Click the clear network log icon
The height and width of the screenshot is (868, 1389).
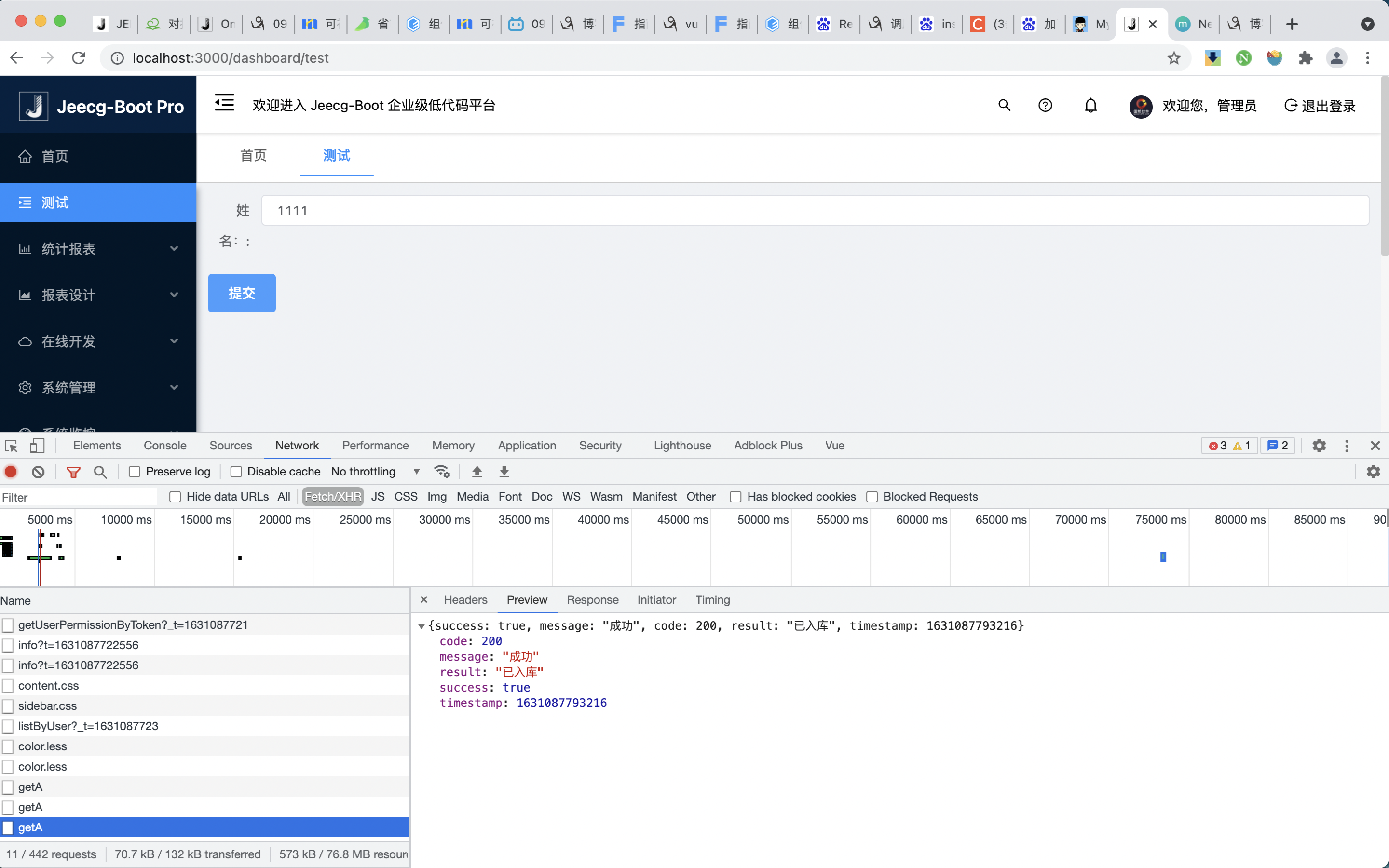click(x=38, y=471)
